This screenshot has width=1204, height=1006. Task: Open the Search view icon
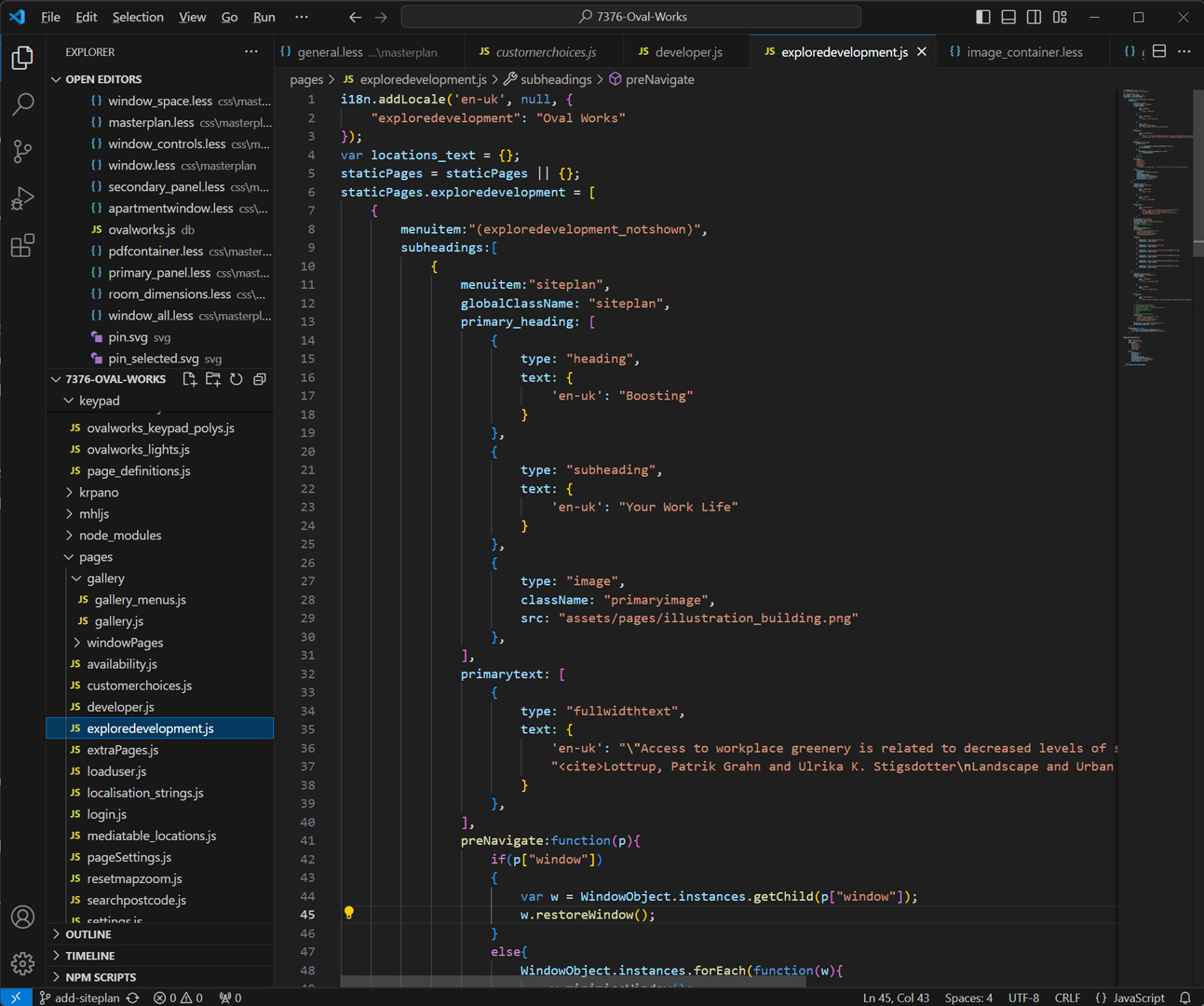pos(22,104)
